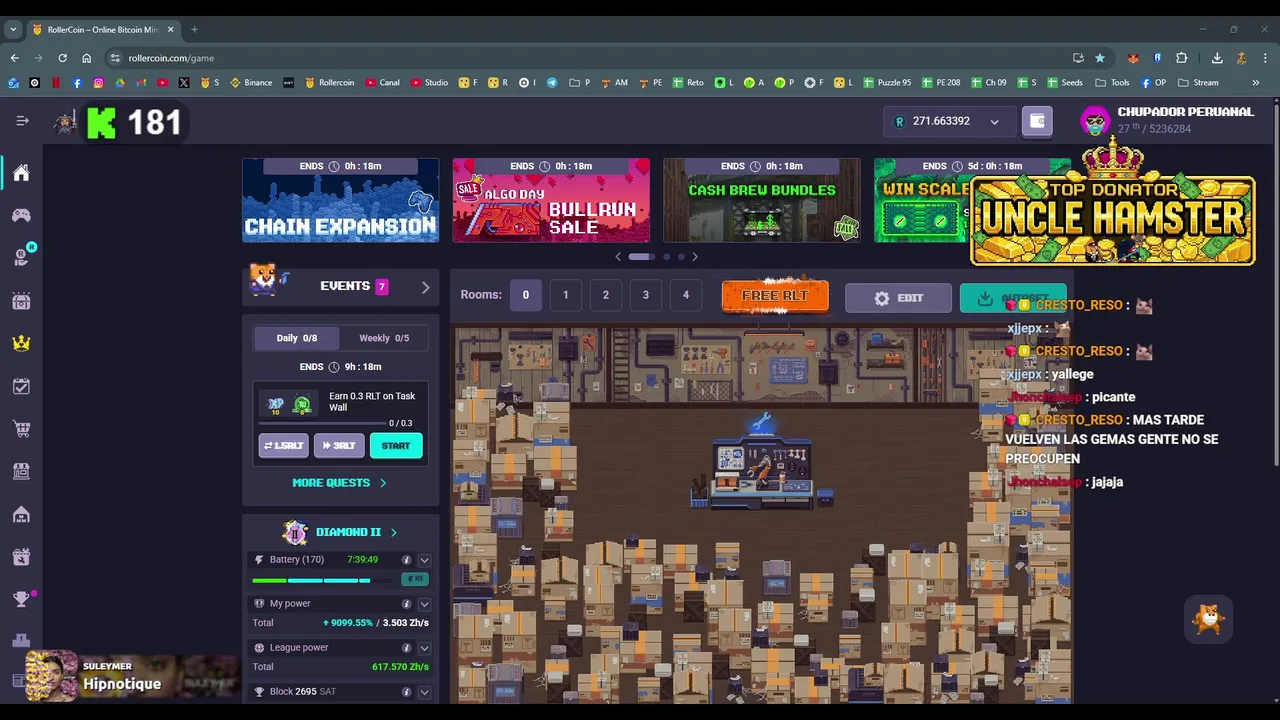Click the FREE RLT button
The width and height of the screenshot is (1280, 720).
point(775,296)
